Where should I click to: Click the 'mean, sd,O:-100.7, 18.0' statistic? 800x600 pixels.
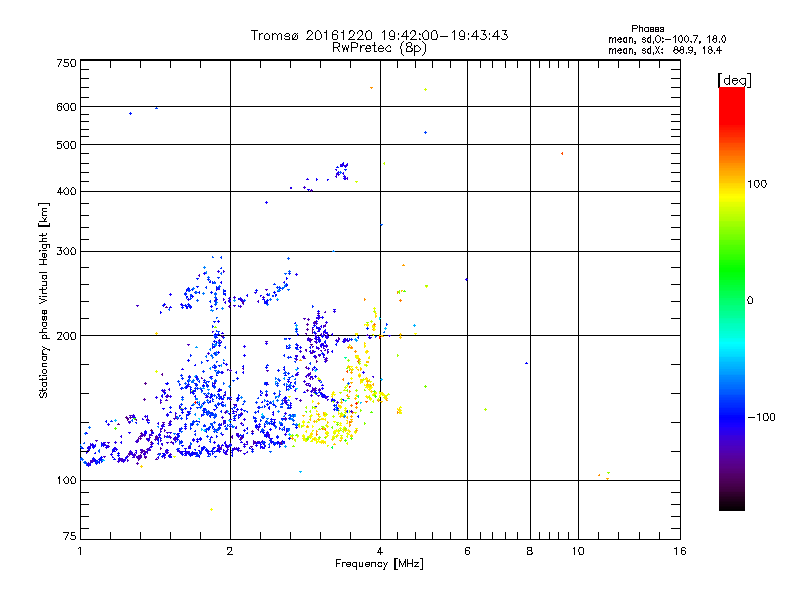pos(667,39)
